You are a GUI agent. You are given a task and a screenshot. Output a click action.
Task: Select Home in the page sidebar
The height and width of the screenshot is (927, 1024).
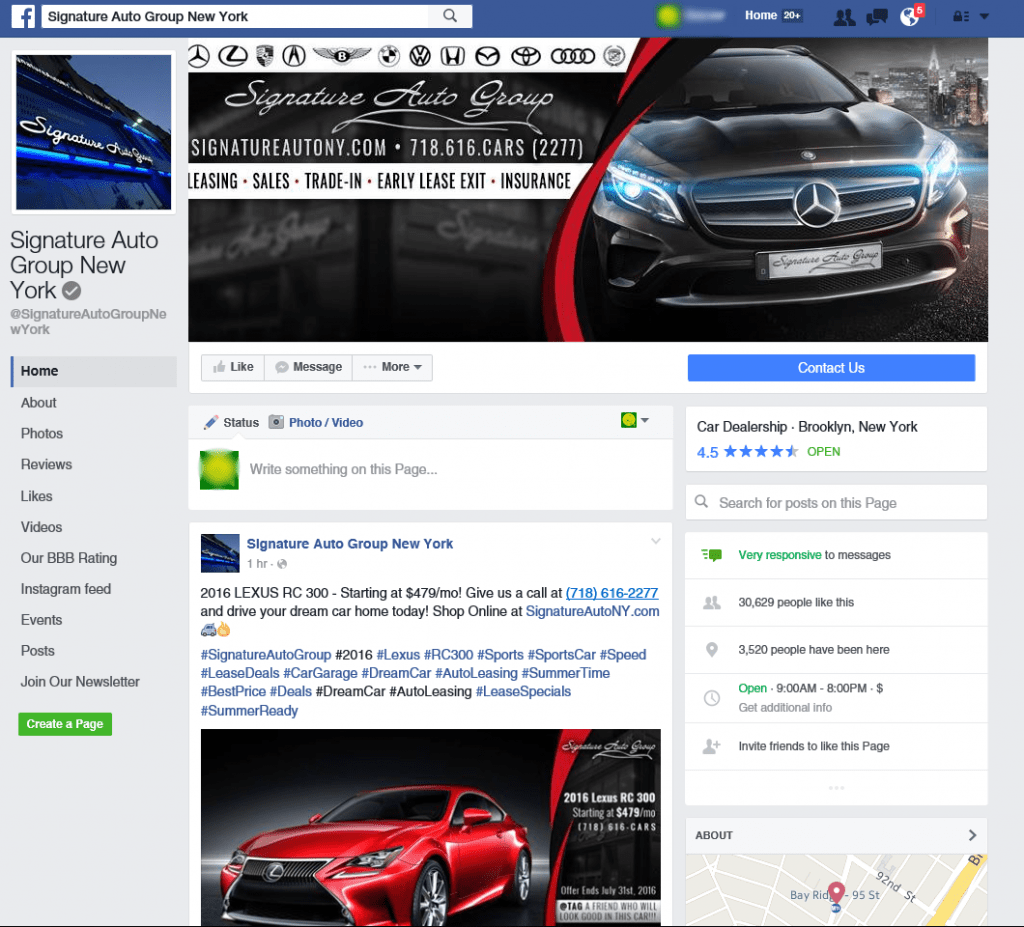click(93, 371)
